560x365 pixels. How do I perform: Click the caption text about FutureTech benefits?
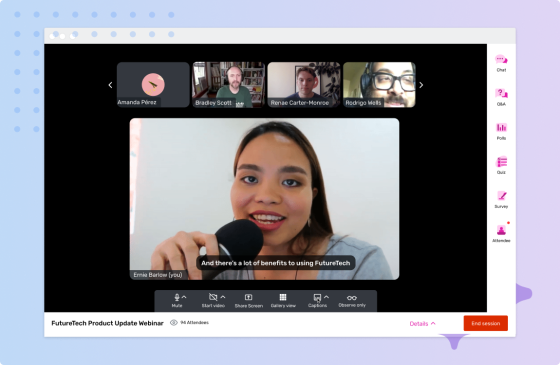tap(276, 263)
